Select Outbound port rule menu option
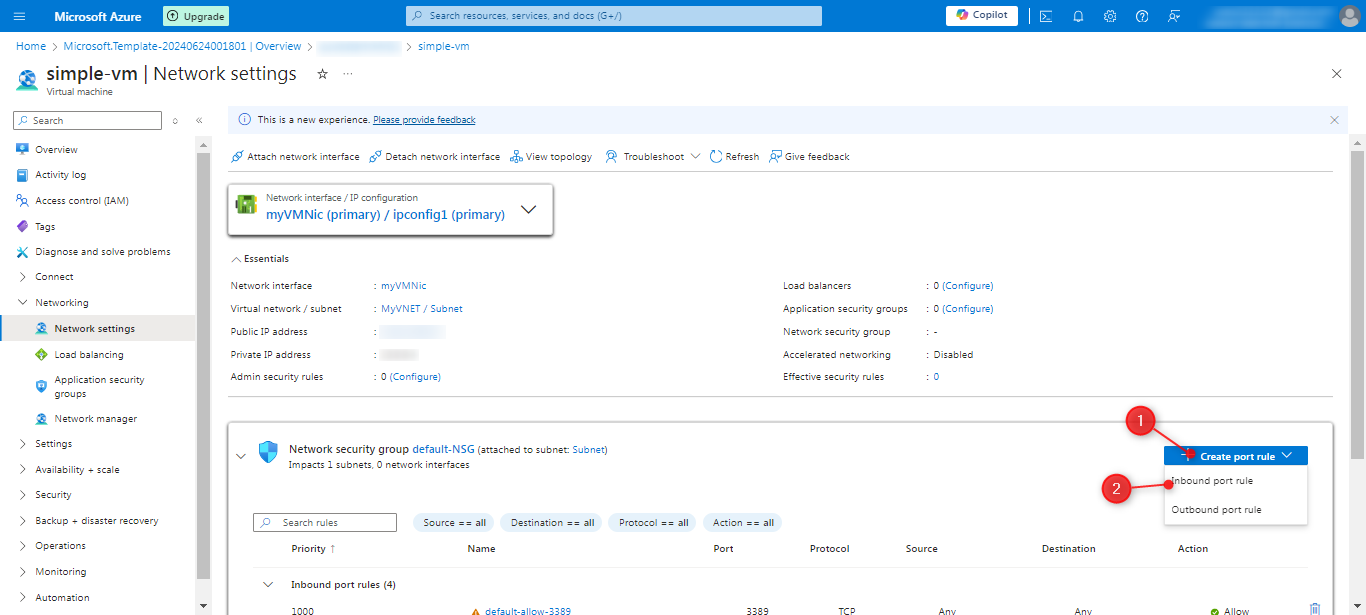 click(1216, 510)
